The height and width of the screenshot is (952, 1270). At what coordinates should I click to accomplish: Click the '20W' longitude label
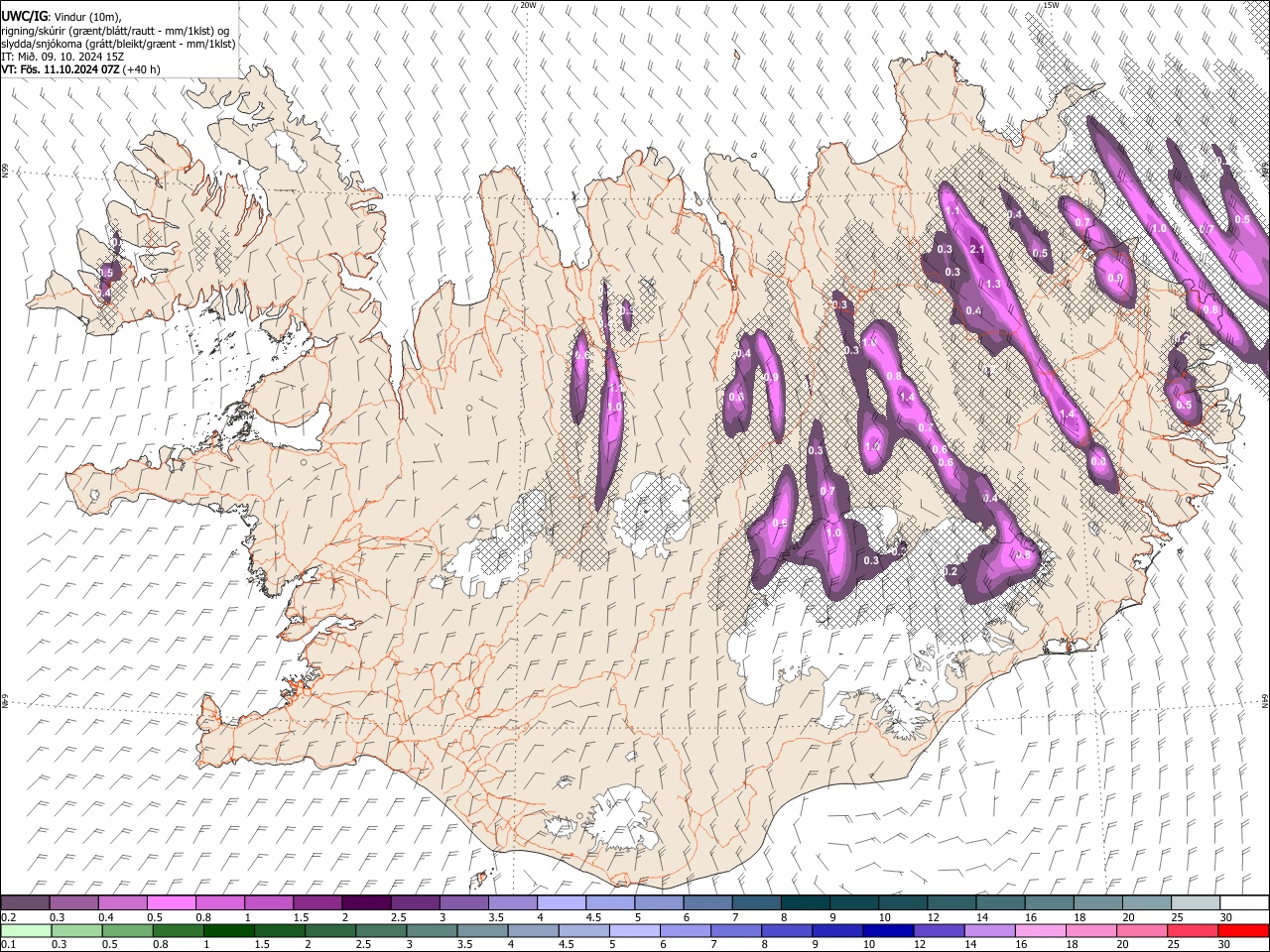[529, 5]
